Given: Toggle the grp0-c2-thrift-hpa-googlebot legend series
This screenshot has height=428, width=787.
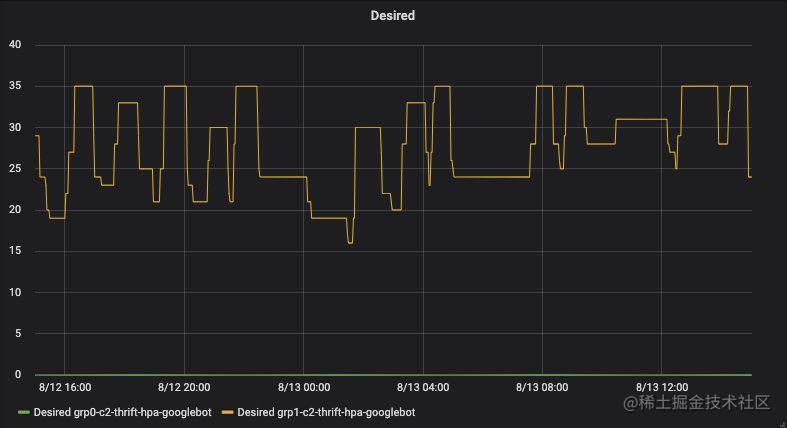Looking at the screenshot, I should tap(122, 412).
